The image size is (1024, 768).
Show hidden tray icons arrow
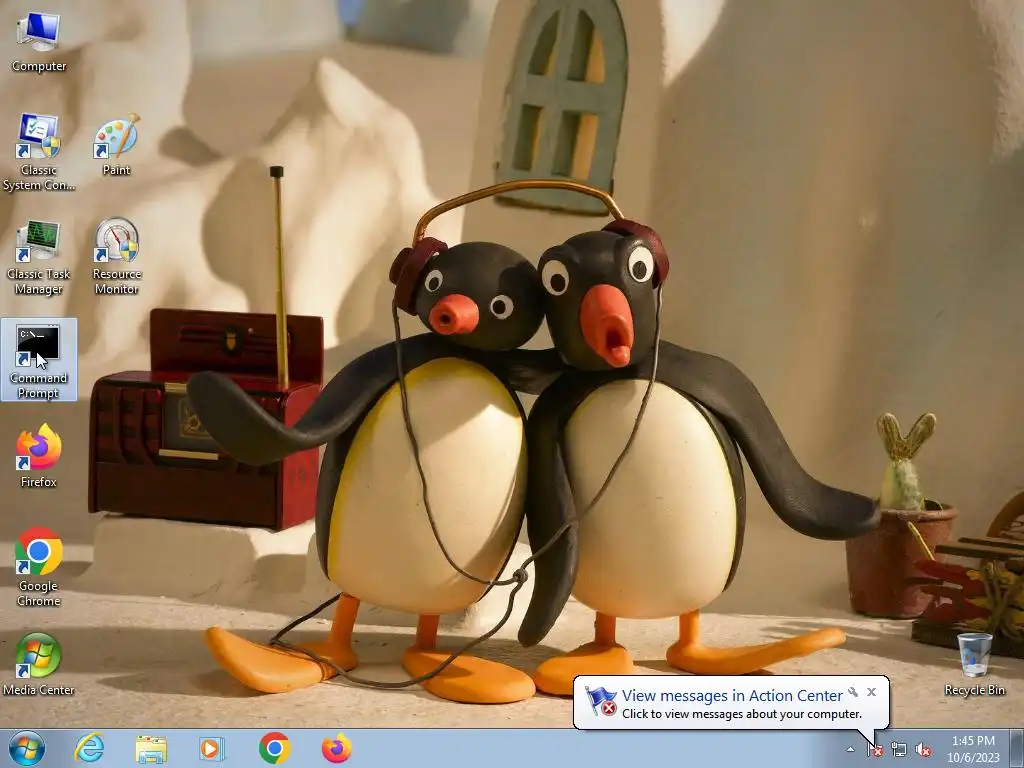click(x=850, y=750)
